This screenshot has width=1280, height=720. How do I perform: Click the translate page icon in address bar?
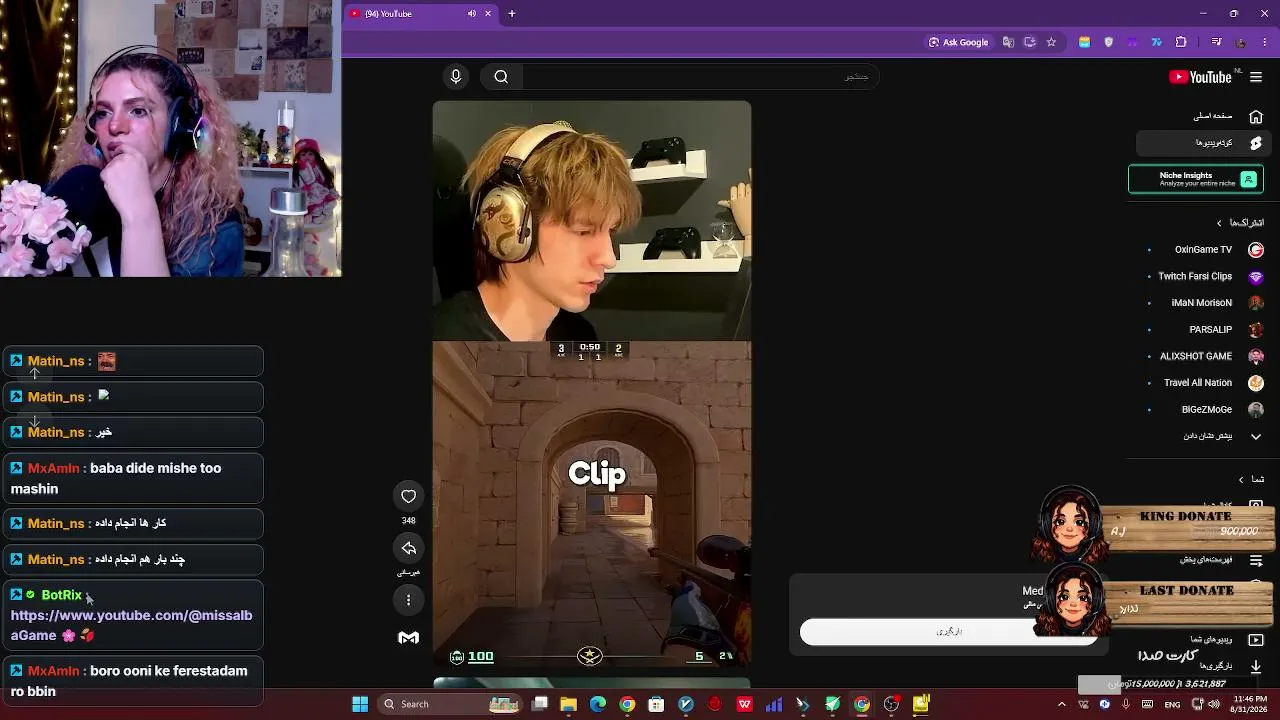(1008, 42)
